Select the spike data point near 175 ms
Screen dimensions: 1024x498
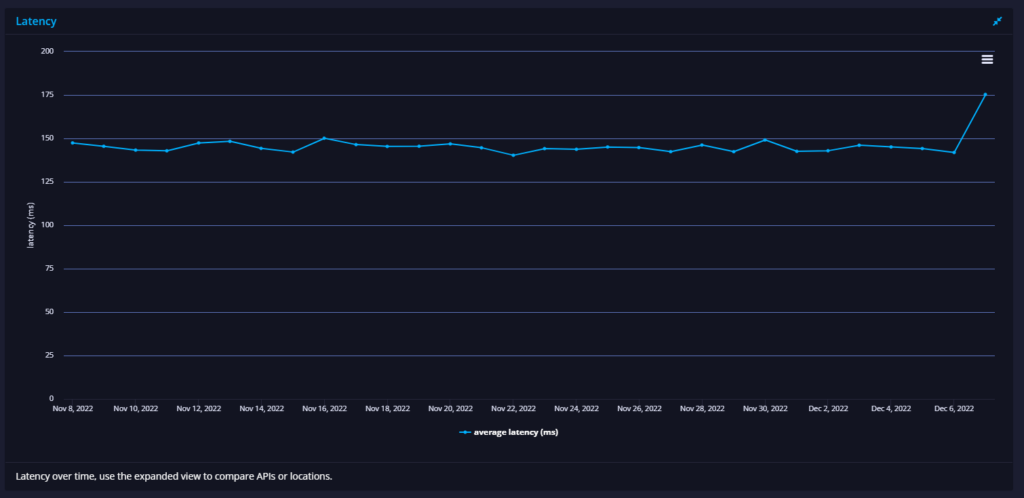click(985, 95)
